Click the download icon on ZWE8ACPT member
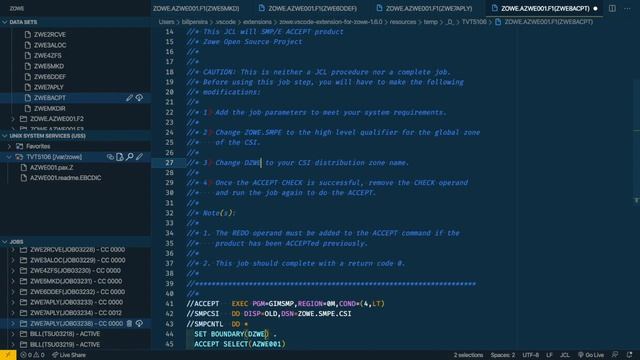Screen dimensions: 640x360 [139, 98]
